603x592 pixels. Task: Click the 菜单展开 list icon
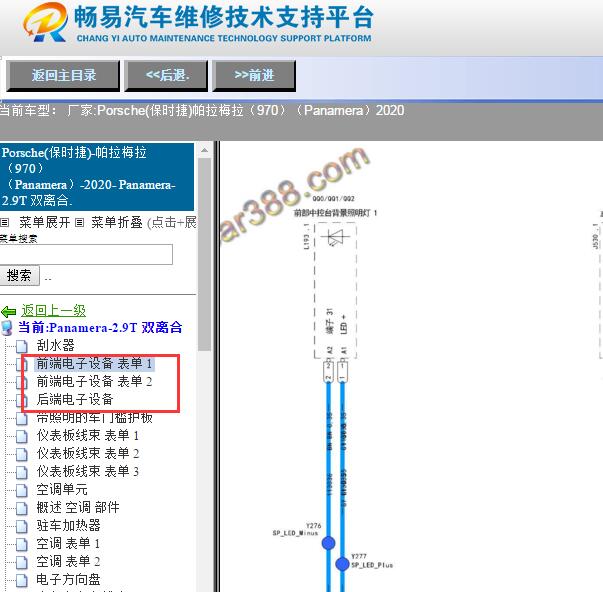[5, 222]
